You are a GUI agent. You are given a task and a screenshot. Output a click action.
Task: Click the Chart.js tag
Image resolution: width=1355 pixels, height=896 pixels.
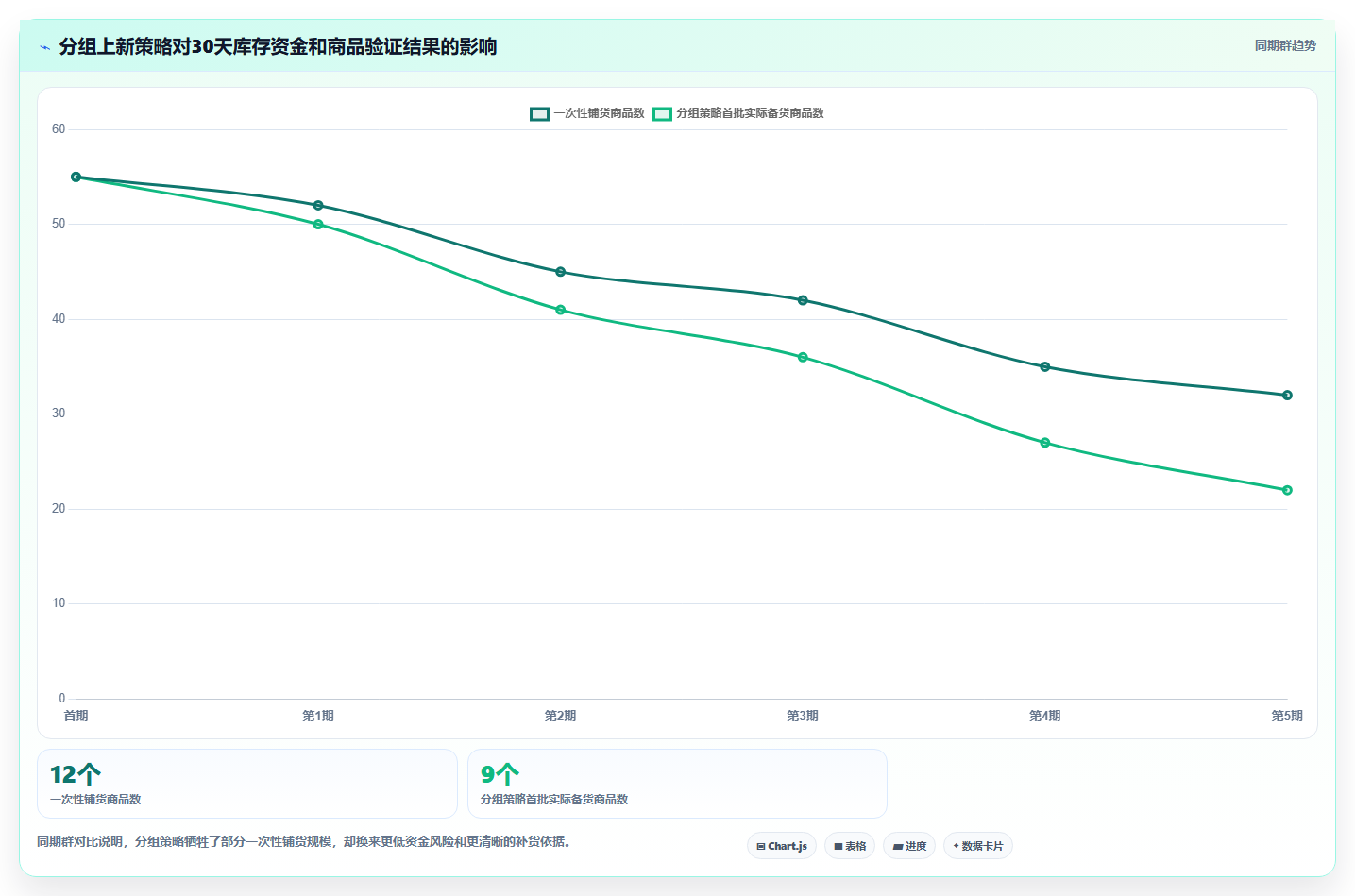[x=782, y=846]
